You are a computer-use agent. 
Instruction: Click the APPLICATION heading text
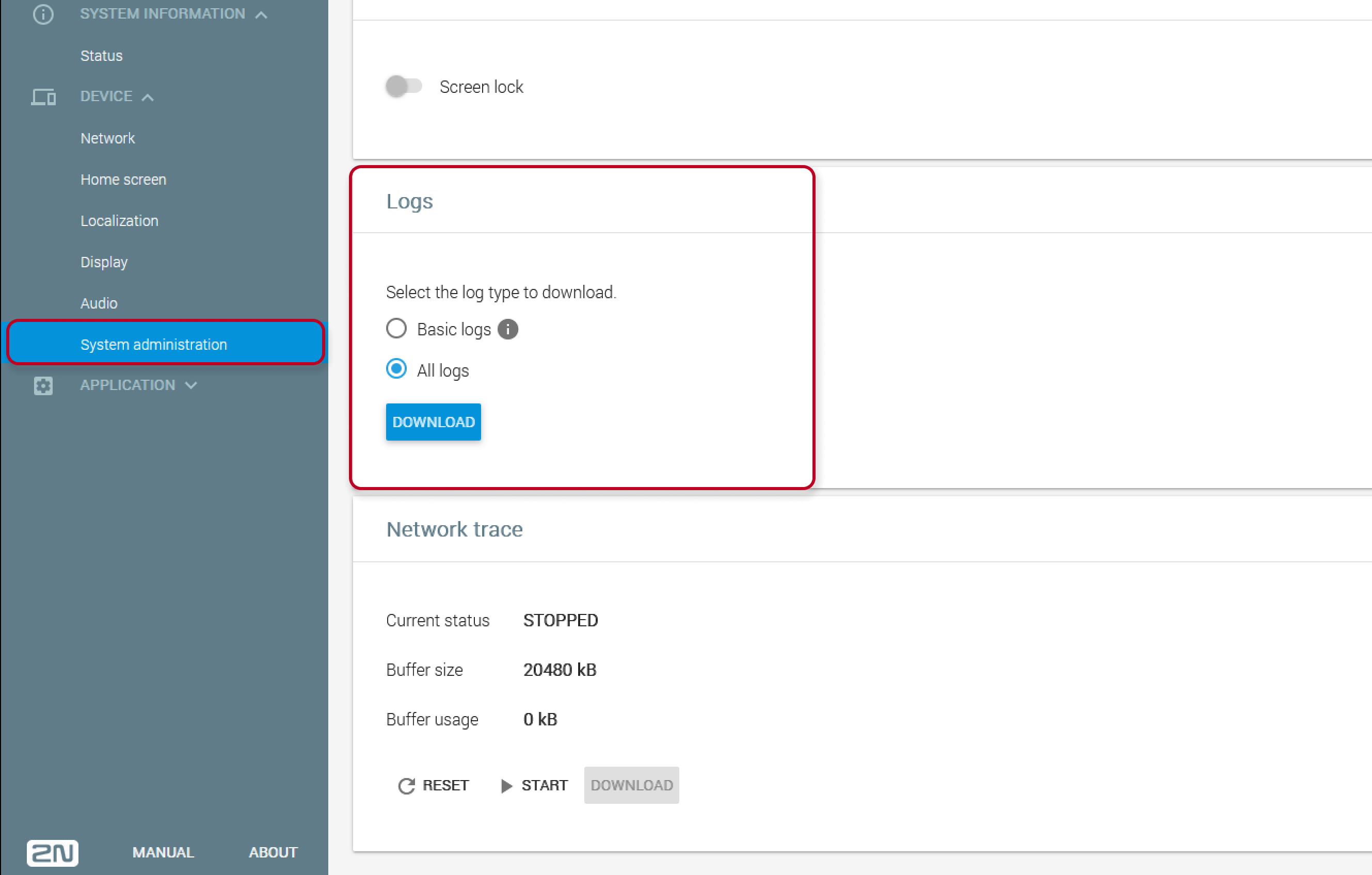pyautogui.click(x=127, y=385)
